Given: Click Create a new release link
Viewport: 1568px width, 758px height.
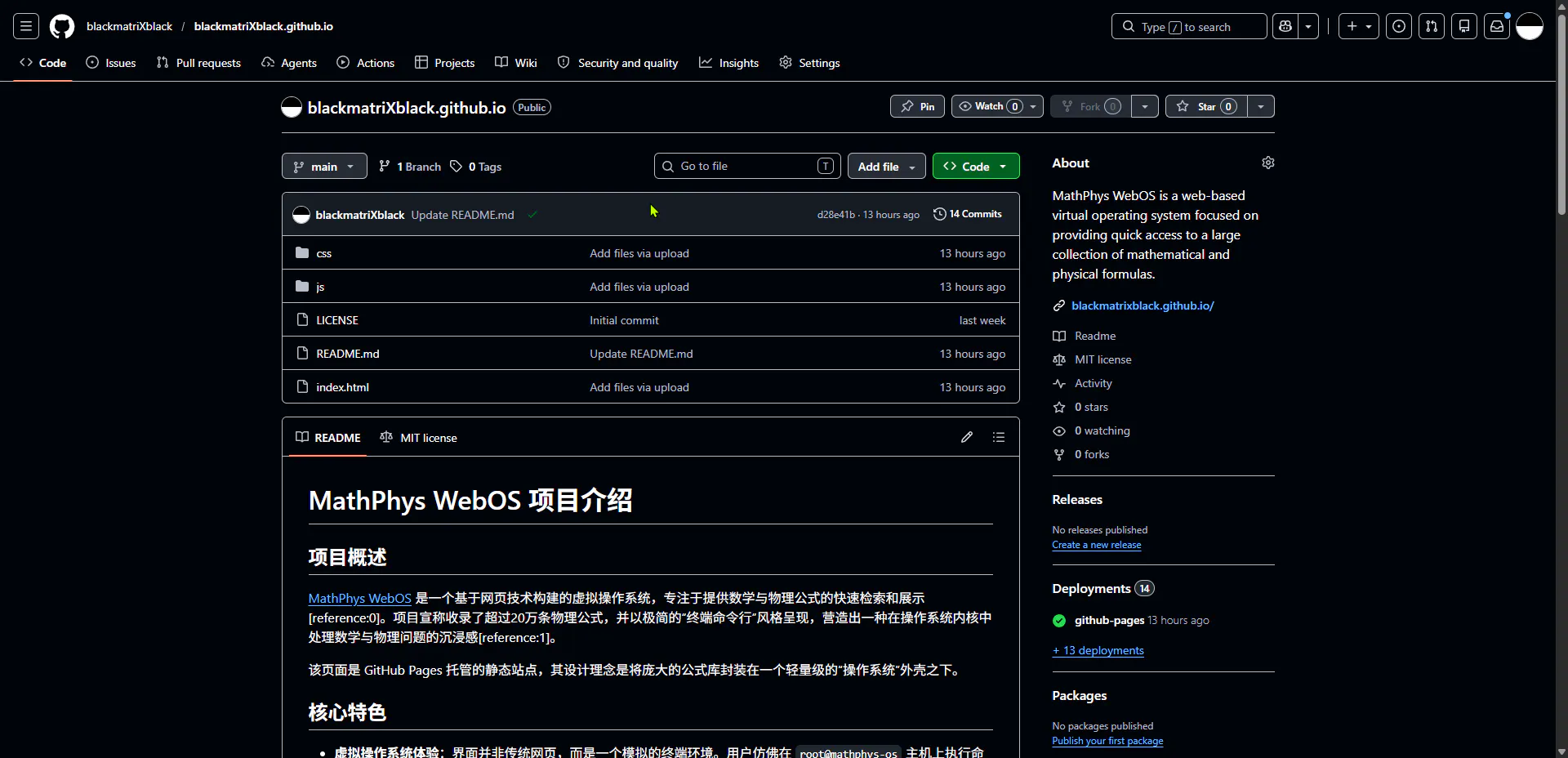Looking at the screenshot, I should (1097, 545).
